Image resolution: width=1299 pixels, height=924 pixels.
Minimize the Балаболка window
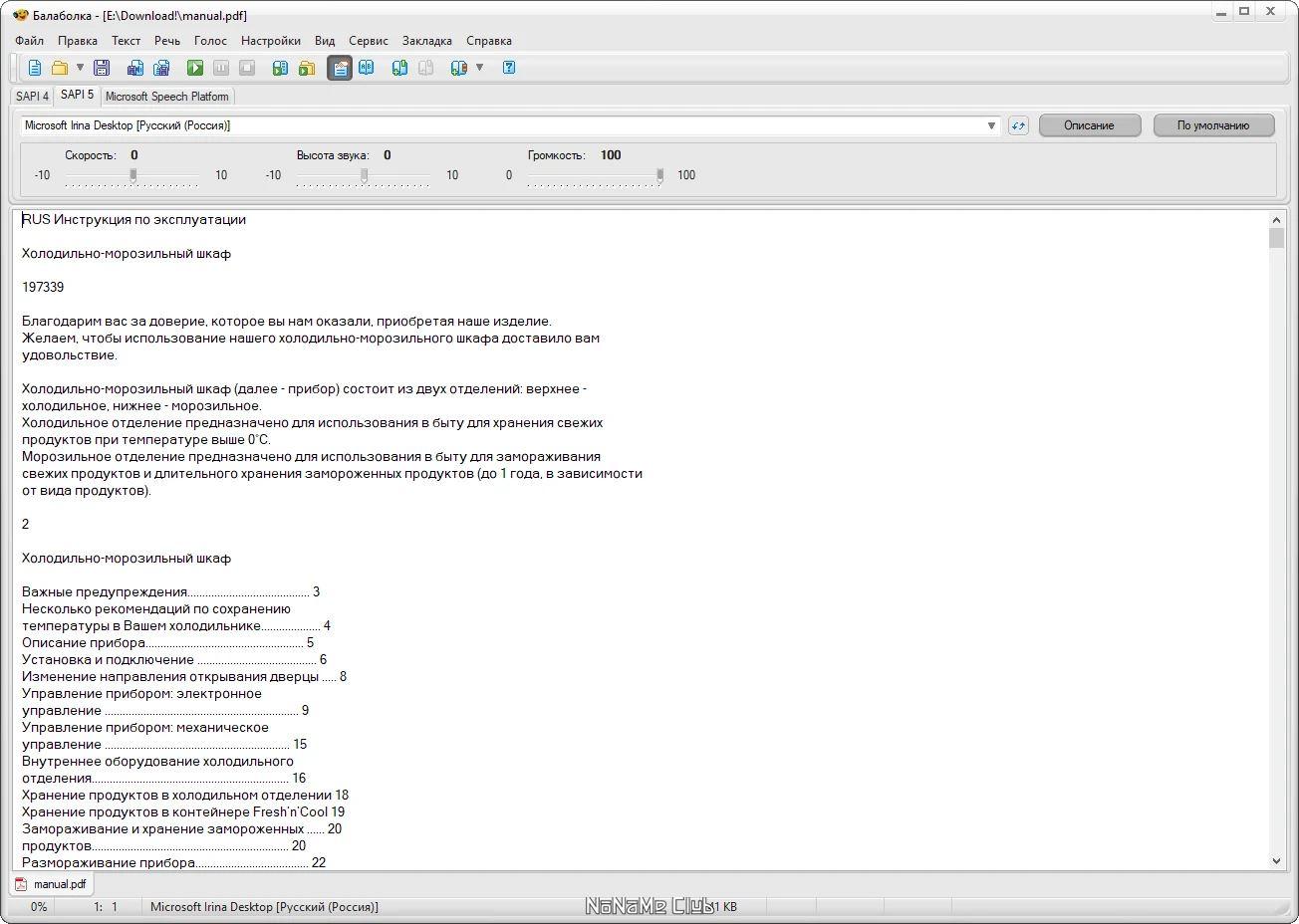click(1223, 12)
